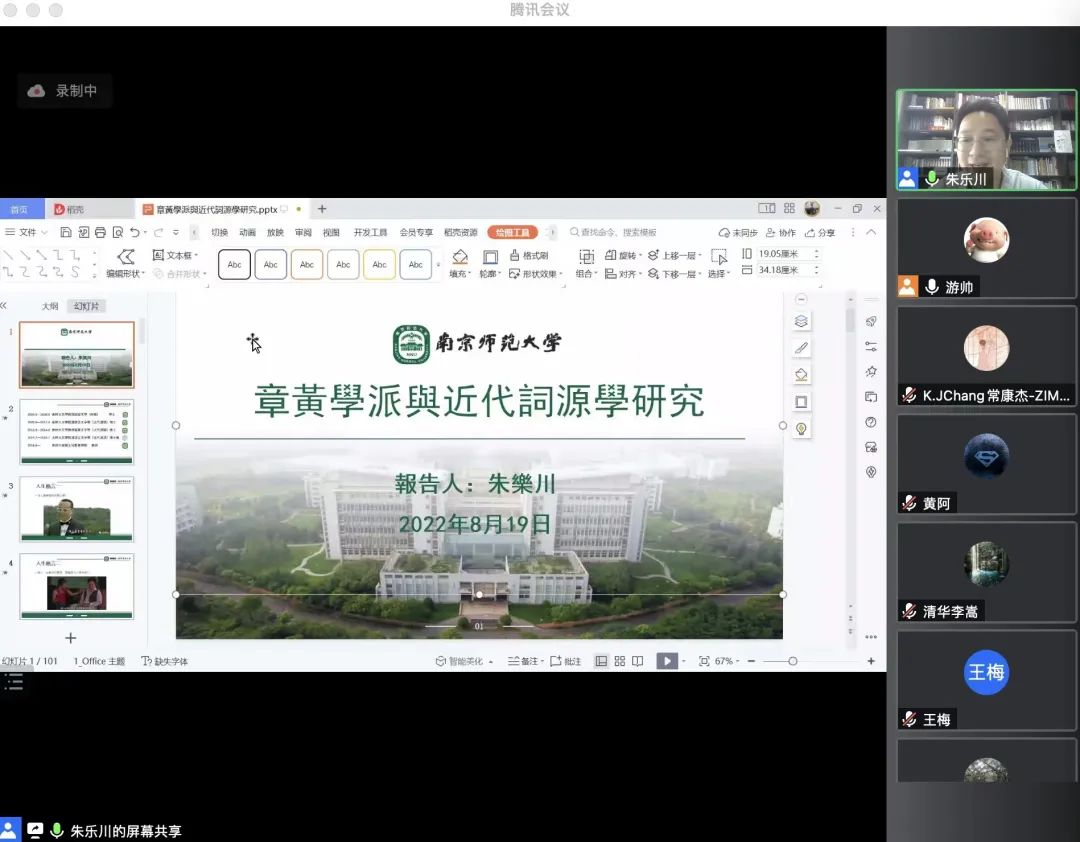The image size is (1080, 842).
Task: Toggle reading view in status bar
Action: [638, 661]
